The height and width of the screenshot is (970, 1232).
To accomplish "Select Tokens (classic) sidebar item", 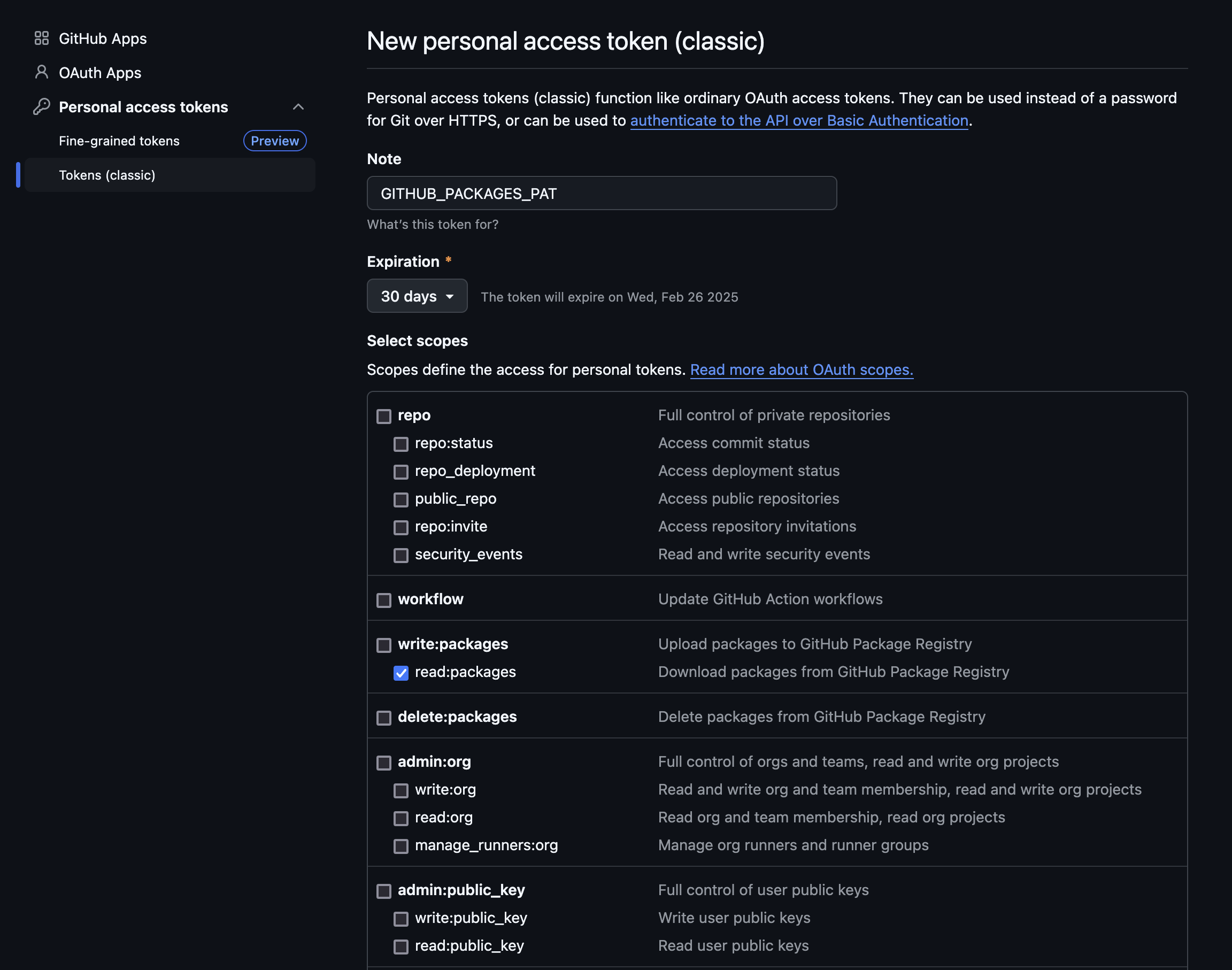I will (107, 175).
